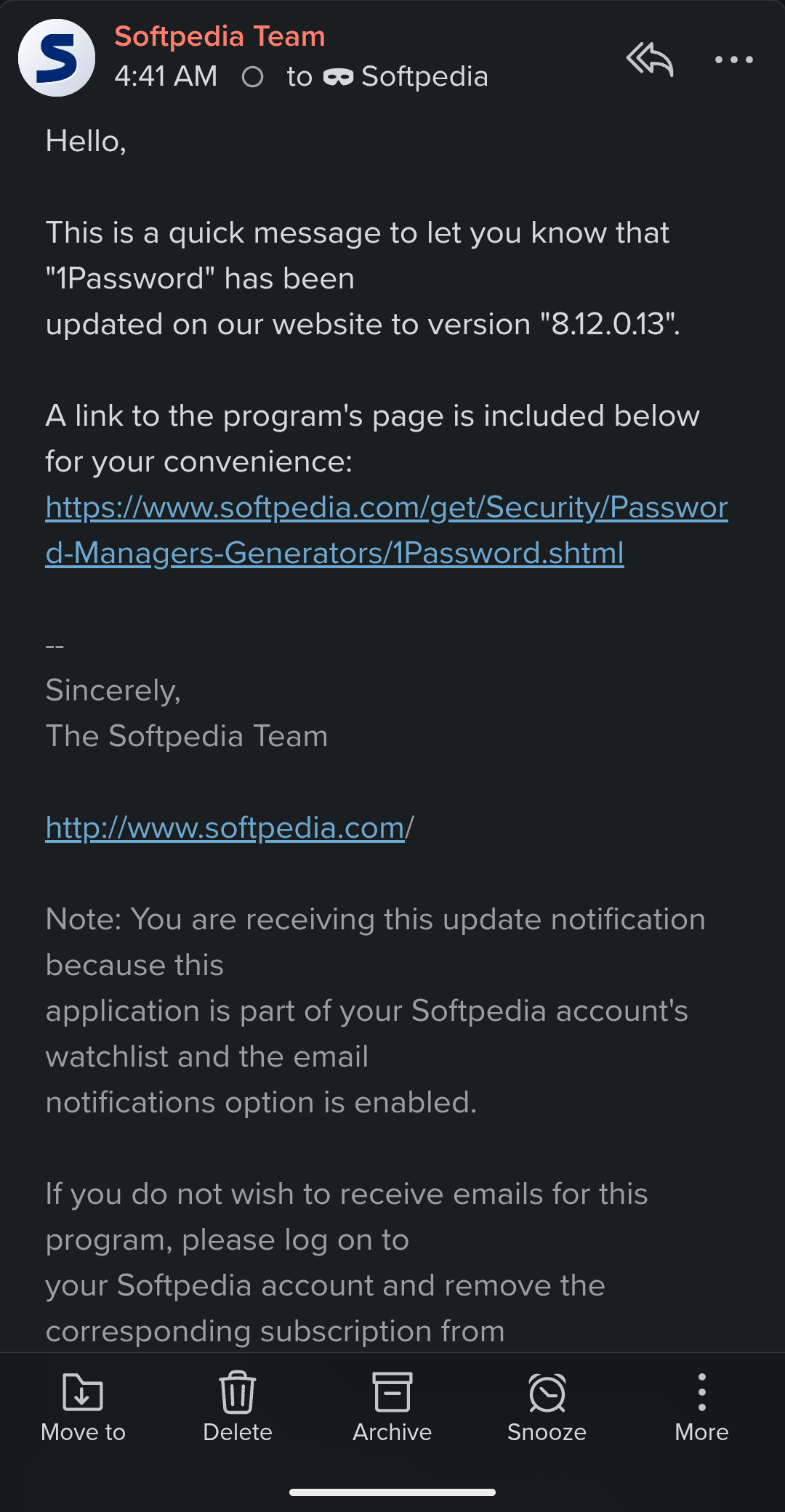Toggle the read/unread circle indicator

pos(252,76)
